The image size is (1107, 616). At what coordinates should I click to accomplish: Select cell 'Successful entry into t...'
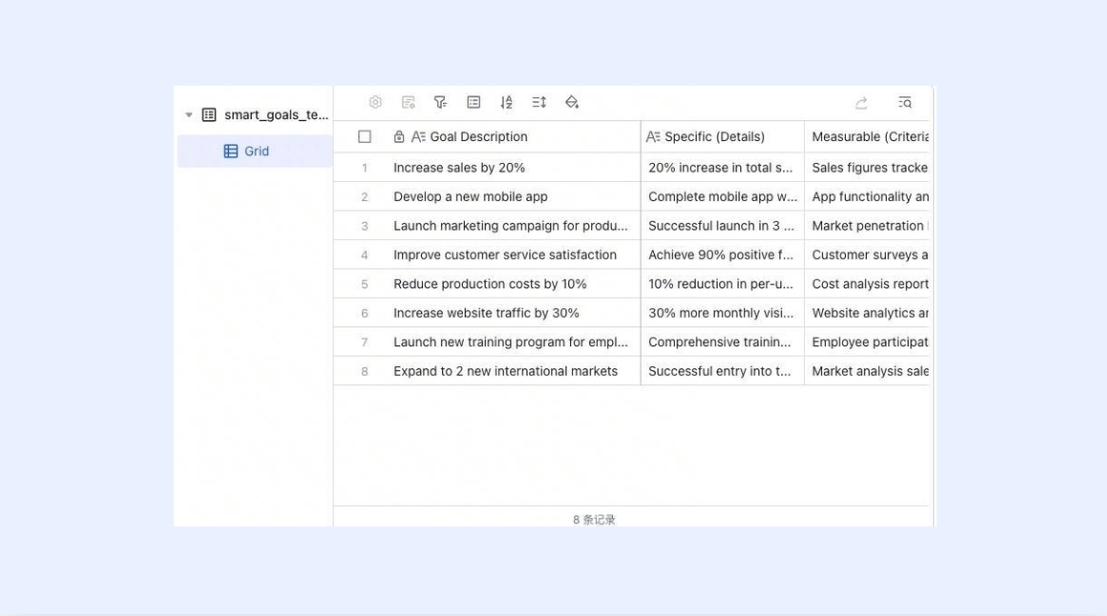[x=722, y=370]
